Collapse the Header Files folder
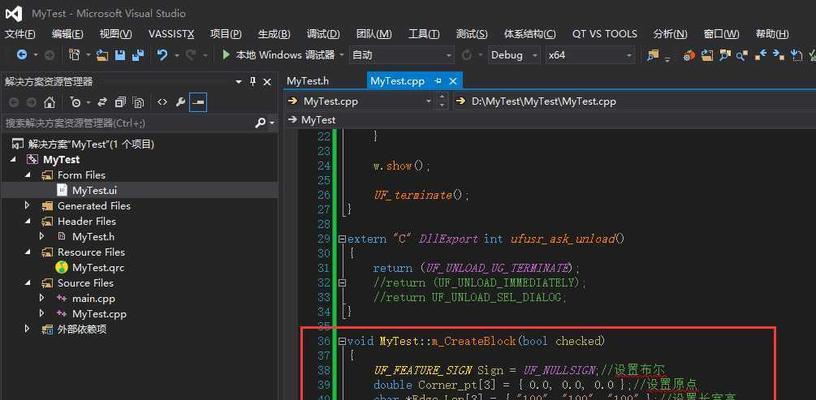 [x=28, y=222]
